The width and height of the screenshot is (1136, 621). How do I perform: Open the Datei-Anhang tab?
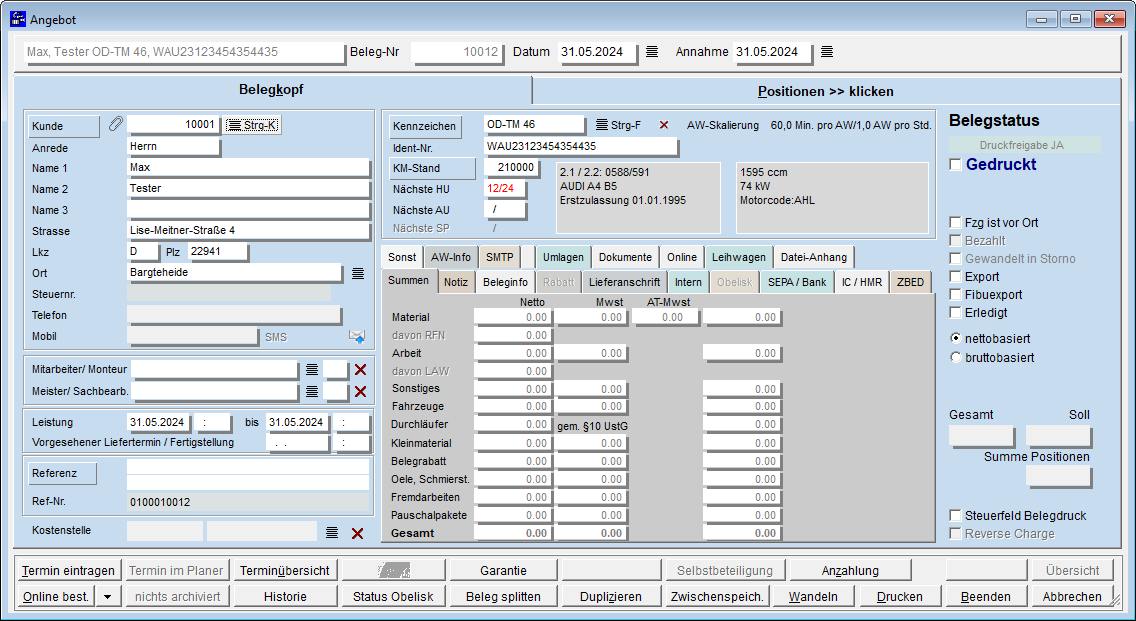tap(814, 257)
